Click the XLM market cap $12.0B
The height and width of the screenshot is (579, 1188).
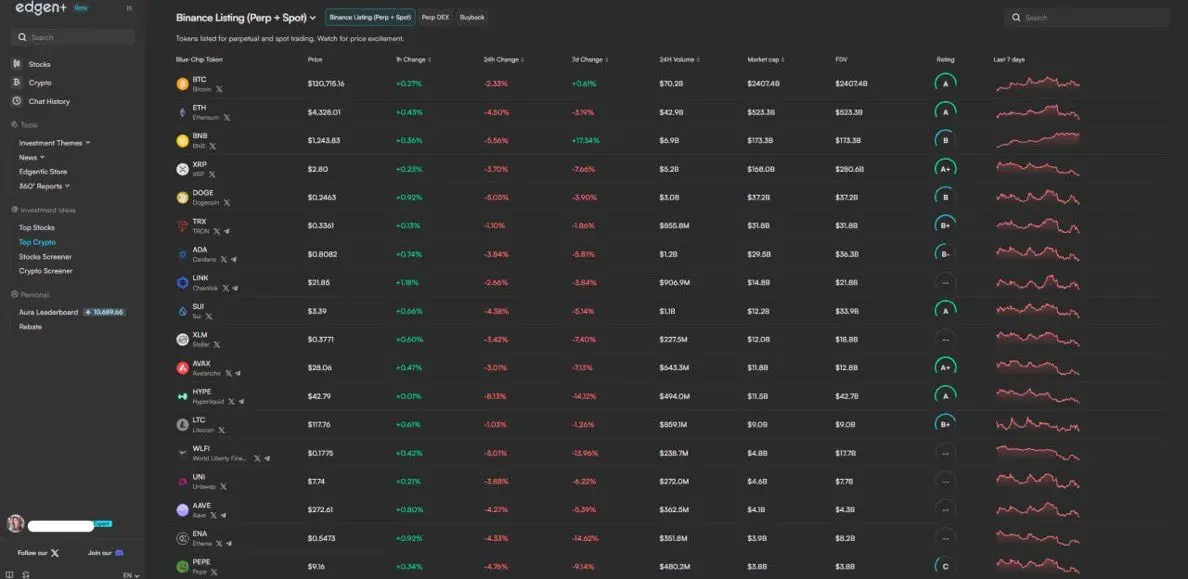758,340
